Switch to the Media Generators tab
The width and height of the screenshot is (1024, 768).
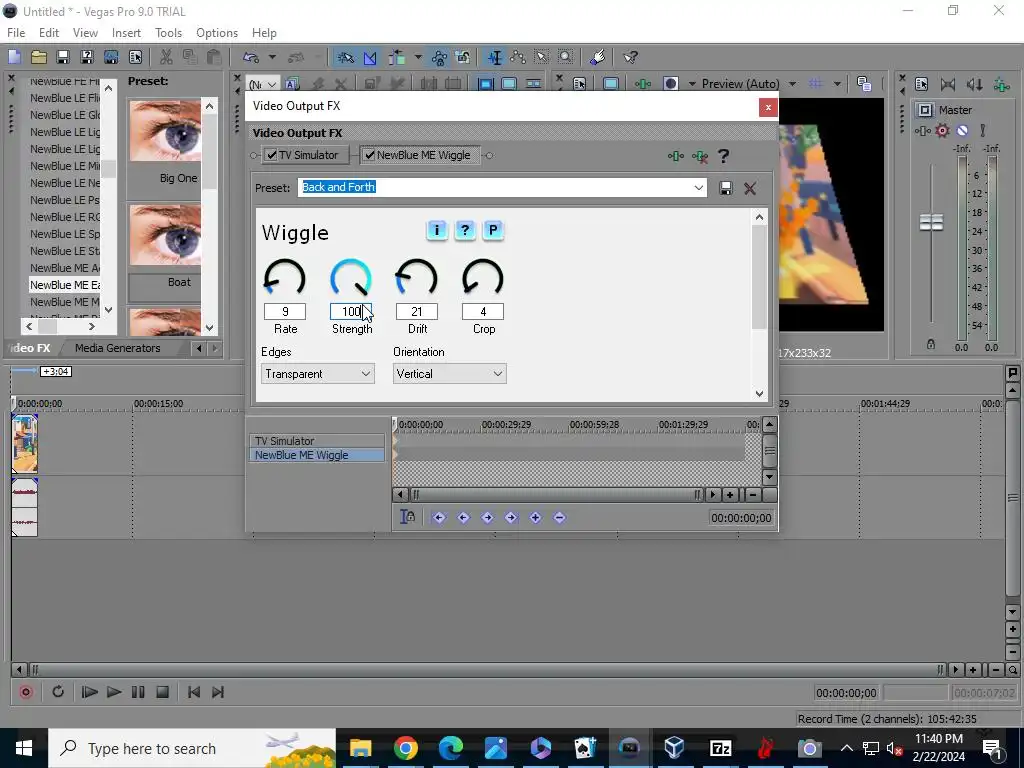pyautogui.click(x=118, y=348)
